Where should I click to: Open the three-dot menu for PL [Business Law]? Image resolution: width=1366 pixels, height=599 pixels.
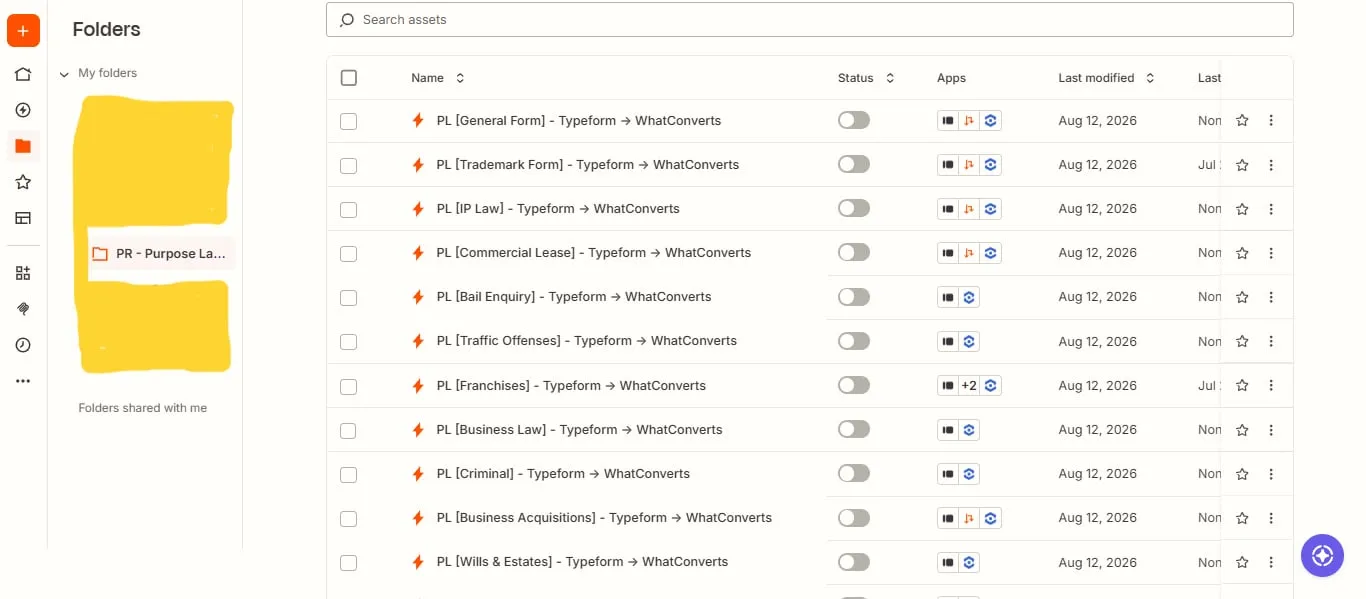click(1271, 430)
